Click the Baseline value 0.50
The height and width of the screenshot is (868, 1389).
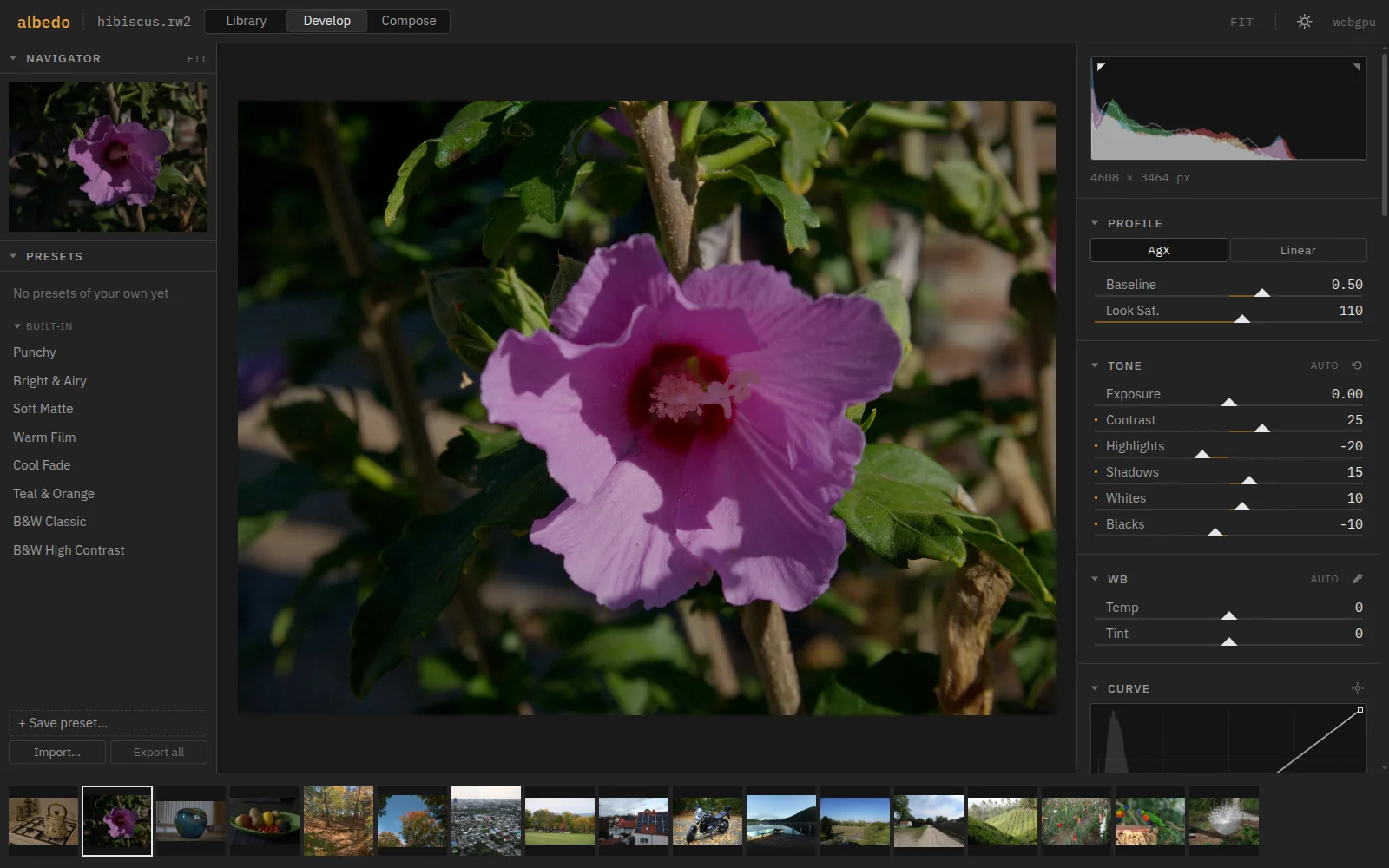coord(1346,285)
